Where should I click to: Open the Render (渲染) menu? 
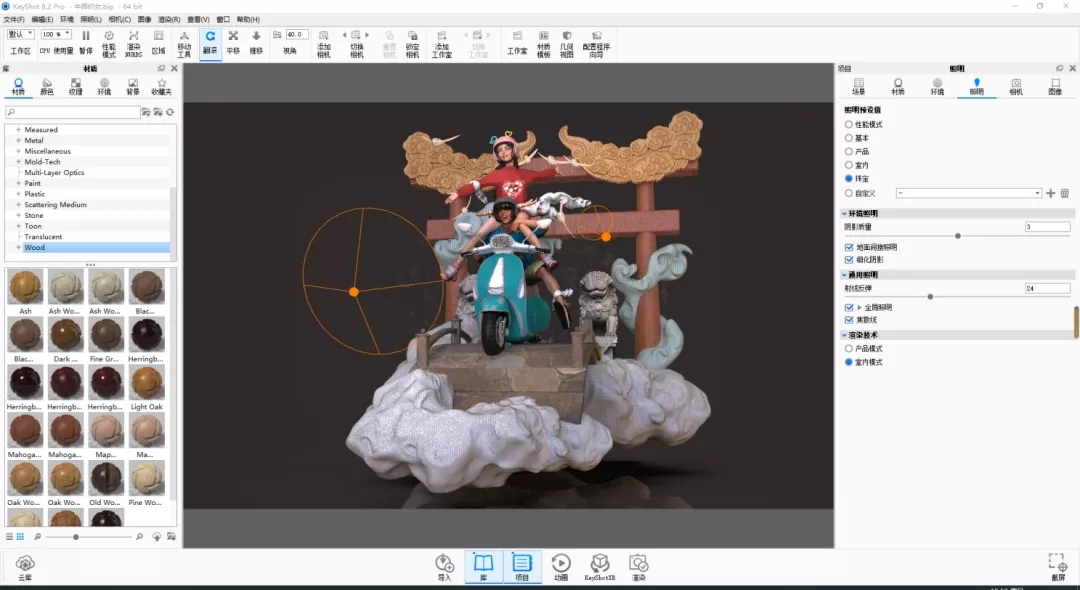(169, 19)
